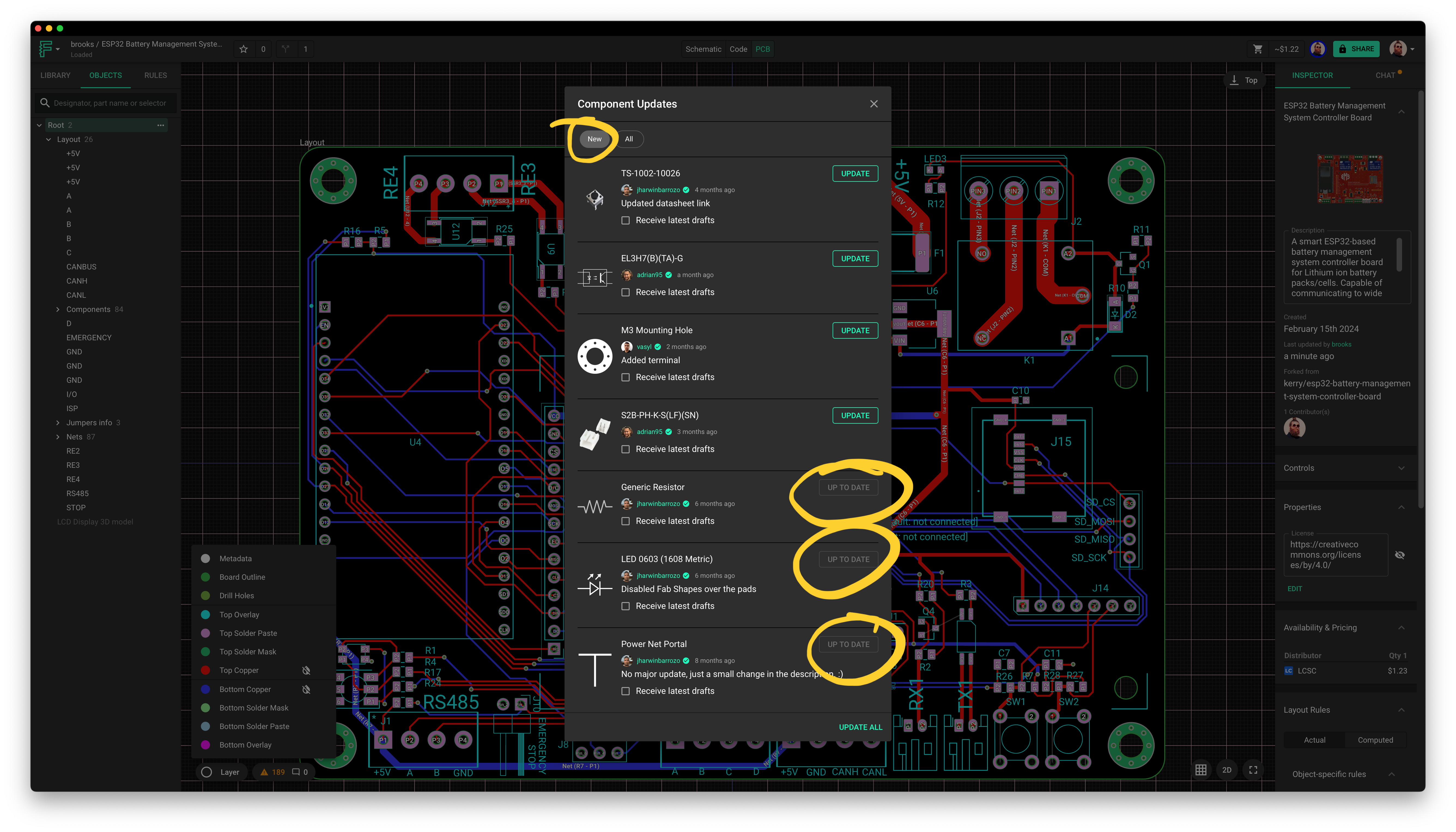Check Receive latest drafts for M3 Mounting Hole
This screenshot has width=1456, height=832.
click(x=626, y=378)
